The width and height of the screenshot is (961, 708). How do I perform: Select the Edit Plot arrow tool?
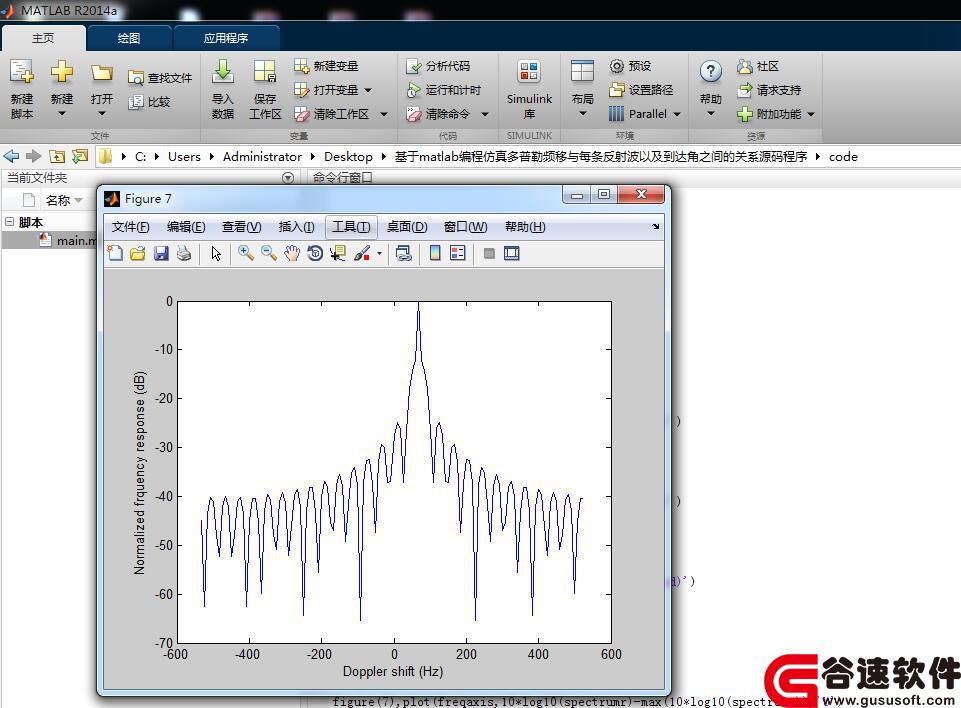(x=216, y=253)
